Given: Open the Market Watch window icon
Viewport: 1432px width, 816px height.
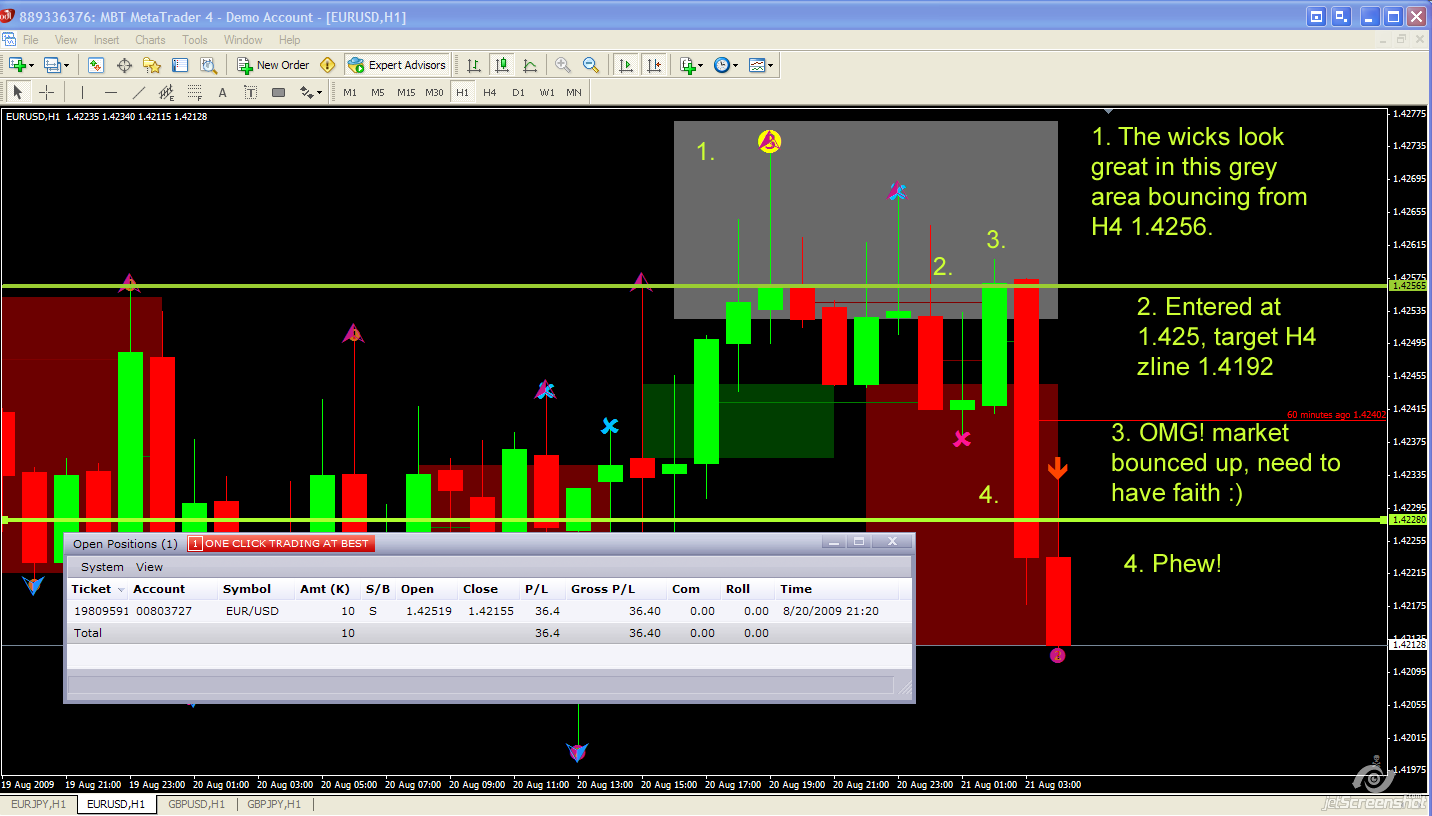Looking at the screenshot, I should (96, 65).
